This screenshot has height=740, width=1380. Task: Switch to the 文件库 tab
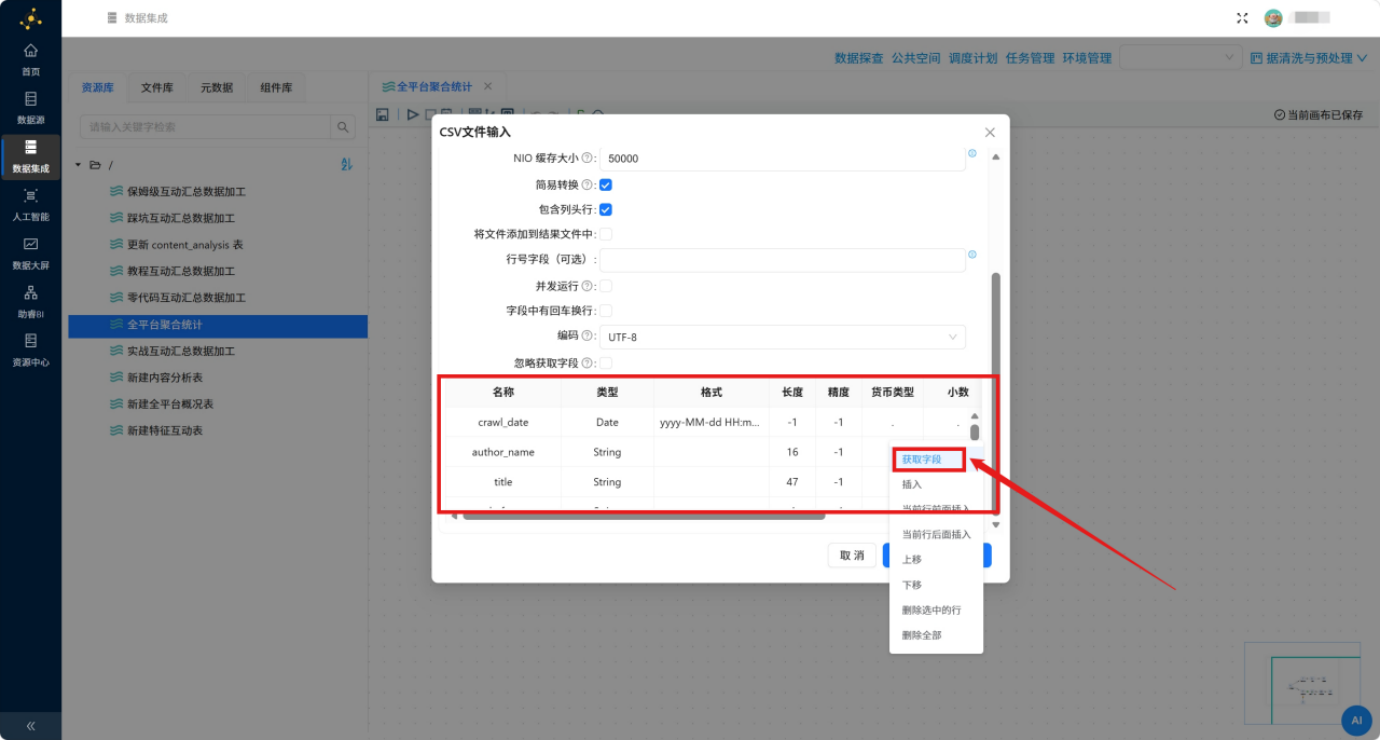157,88
